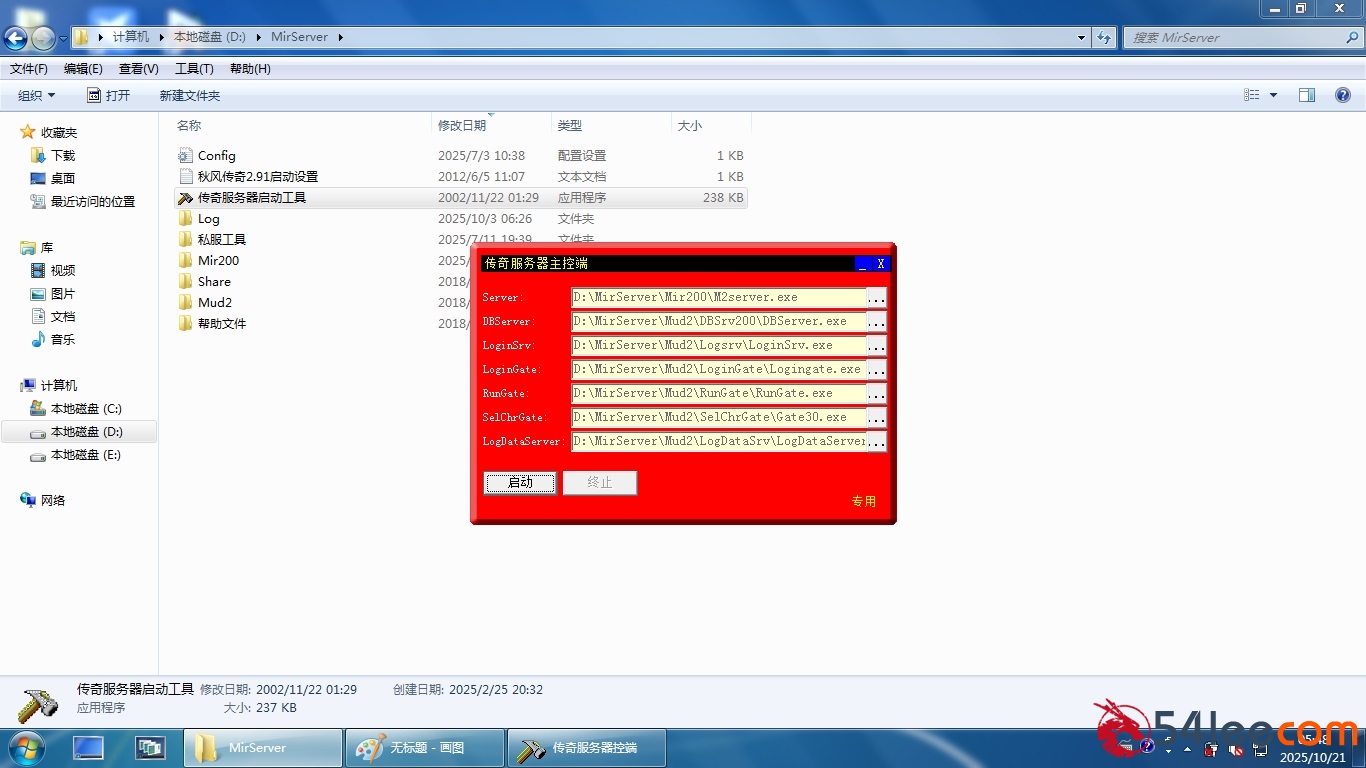The height and width of the screenshot is (768, 1366).
Task: Click the RunGate path input field
Action: [x=718, y=394]
